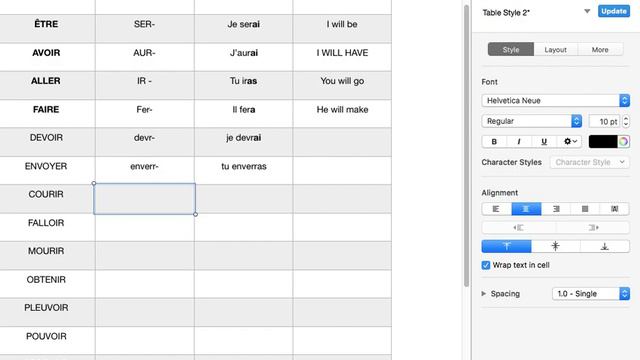The image size is (640, 360).
Task: Select the I will be cell
Action: [x=342, y=28]
